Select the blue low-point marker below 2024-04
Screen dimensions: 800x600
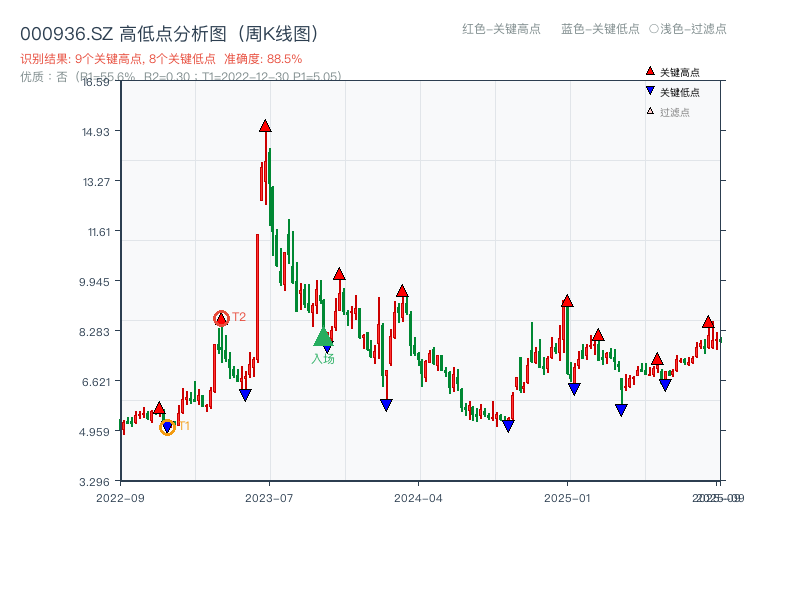(x=385, y=404)
